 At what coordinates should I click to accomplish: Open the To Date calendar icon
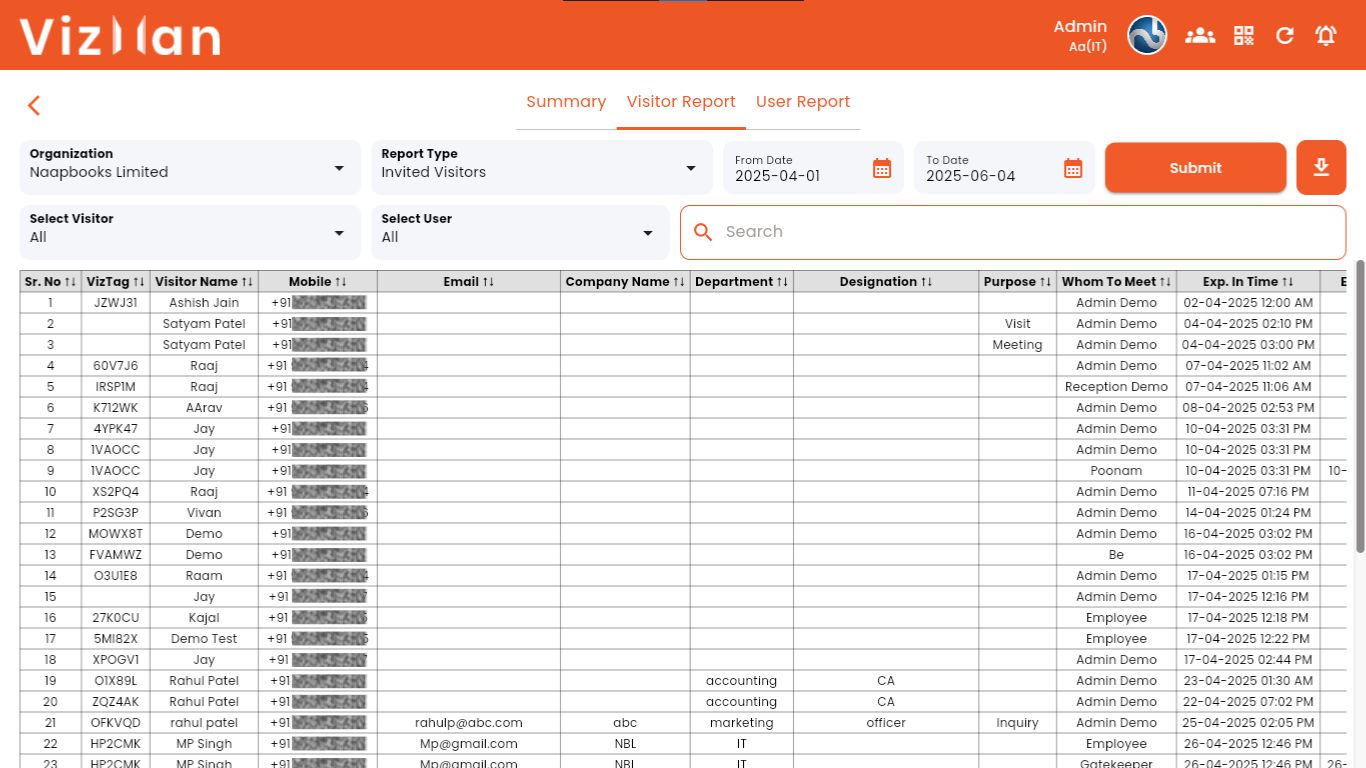tap(1072, 168)
